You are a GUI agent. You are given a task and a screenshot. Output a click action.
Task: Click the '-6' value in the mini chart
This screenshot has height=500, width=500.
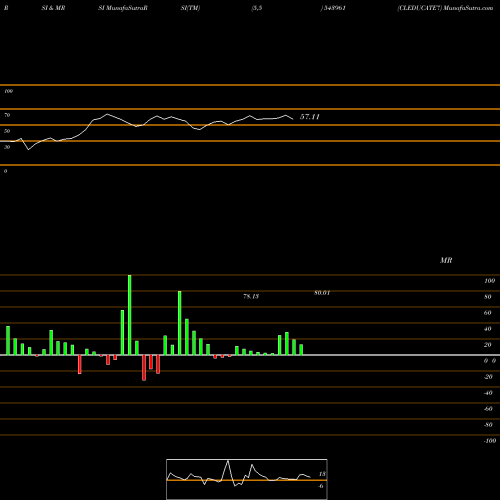[x=321, y=486]
